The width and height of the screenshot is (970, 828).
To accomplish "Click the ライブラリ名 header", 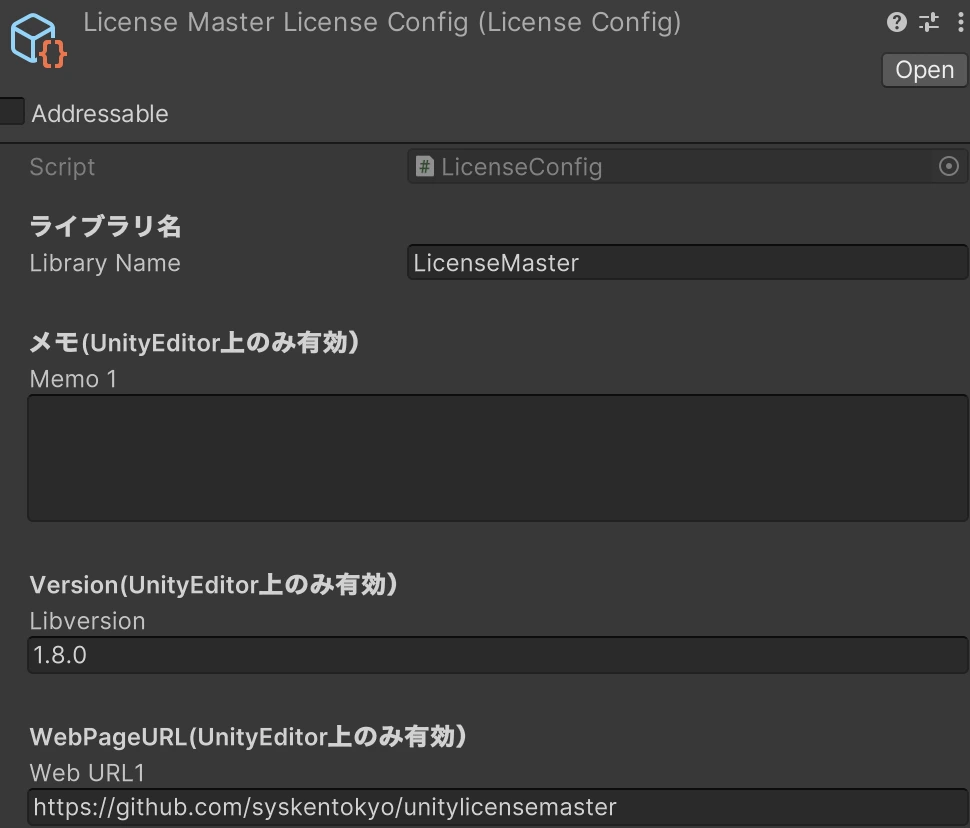I will click(105, 226).
